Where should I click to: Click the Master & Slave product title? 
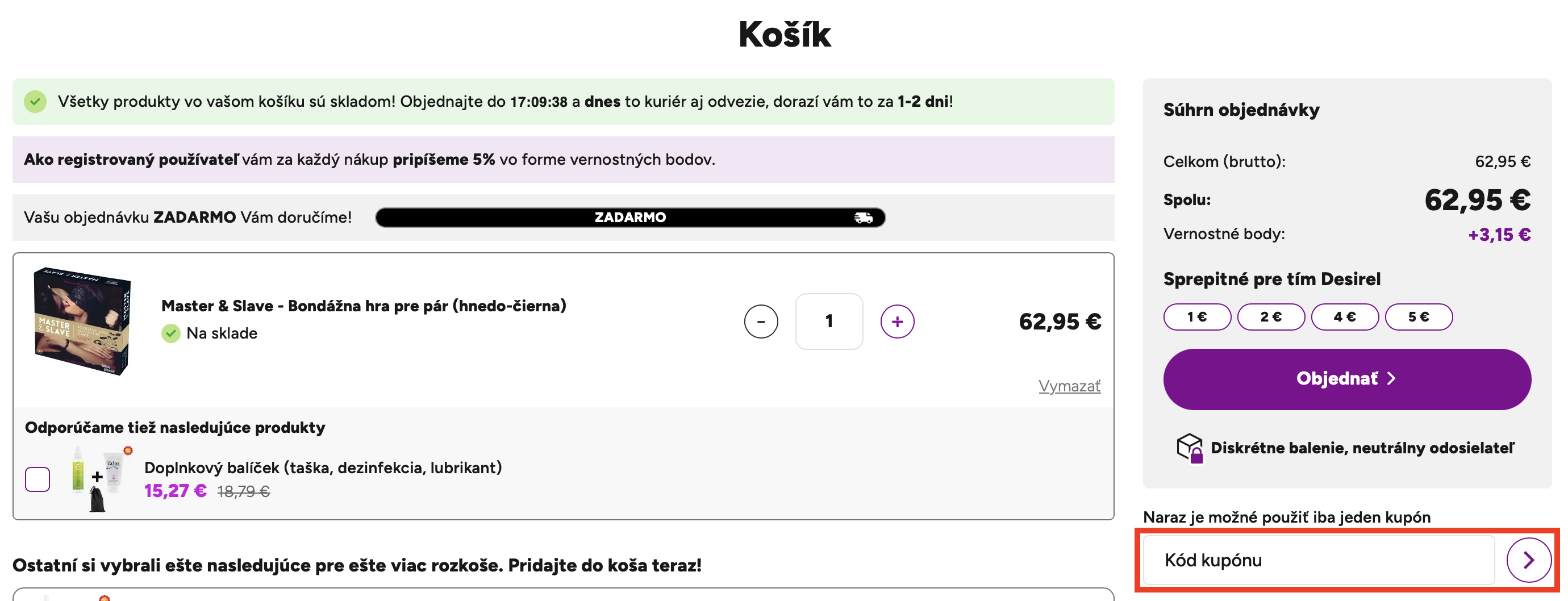tap(364, 306)
